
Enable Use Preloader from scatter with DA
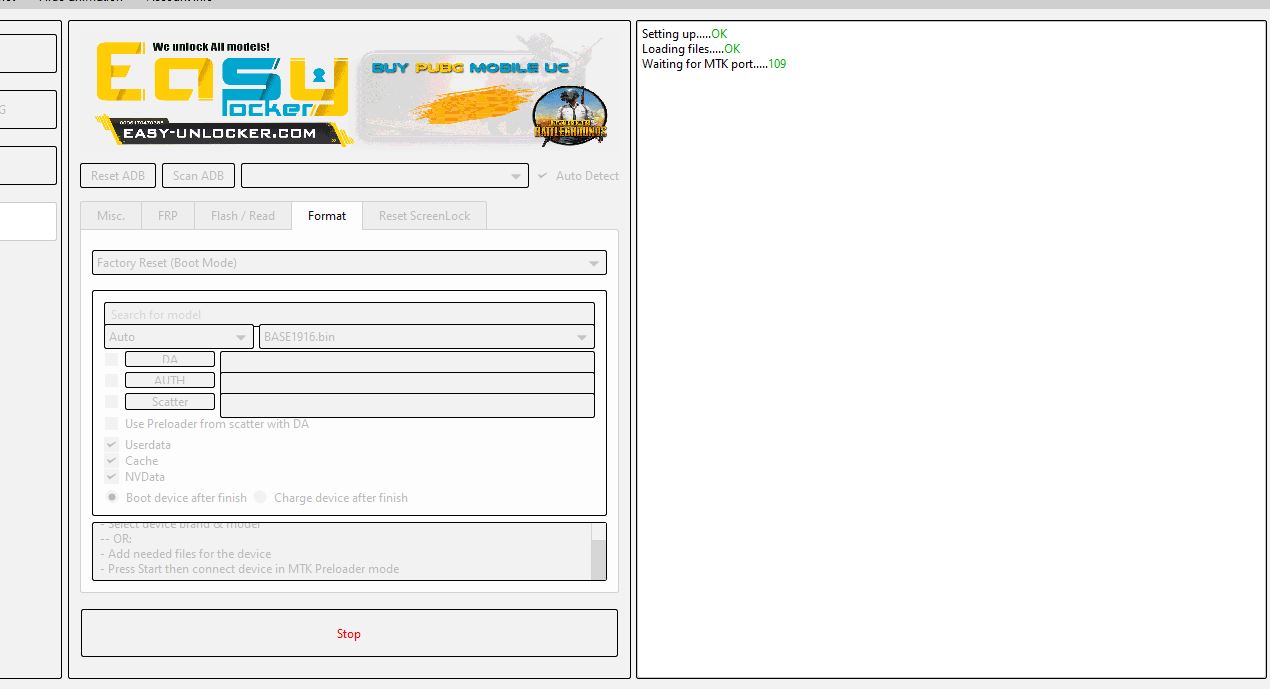tap(112, 424)
